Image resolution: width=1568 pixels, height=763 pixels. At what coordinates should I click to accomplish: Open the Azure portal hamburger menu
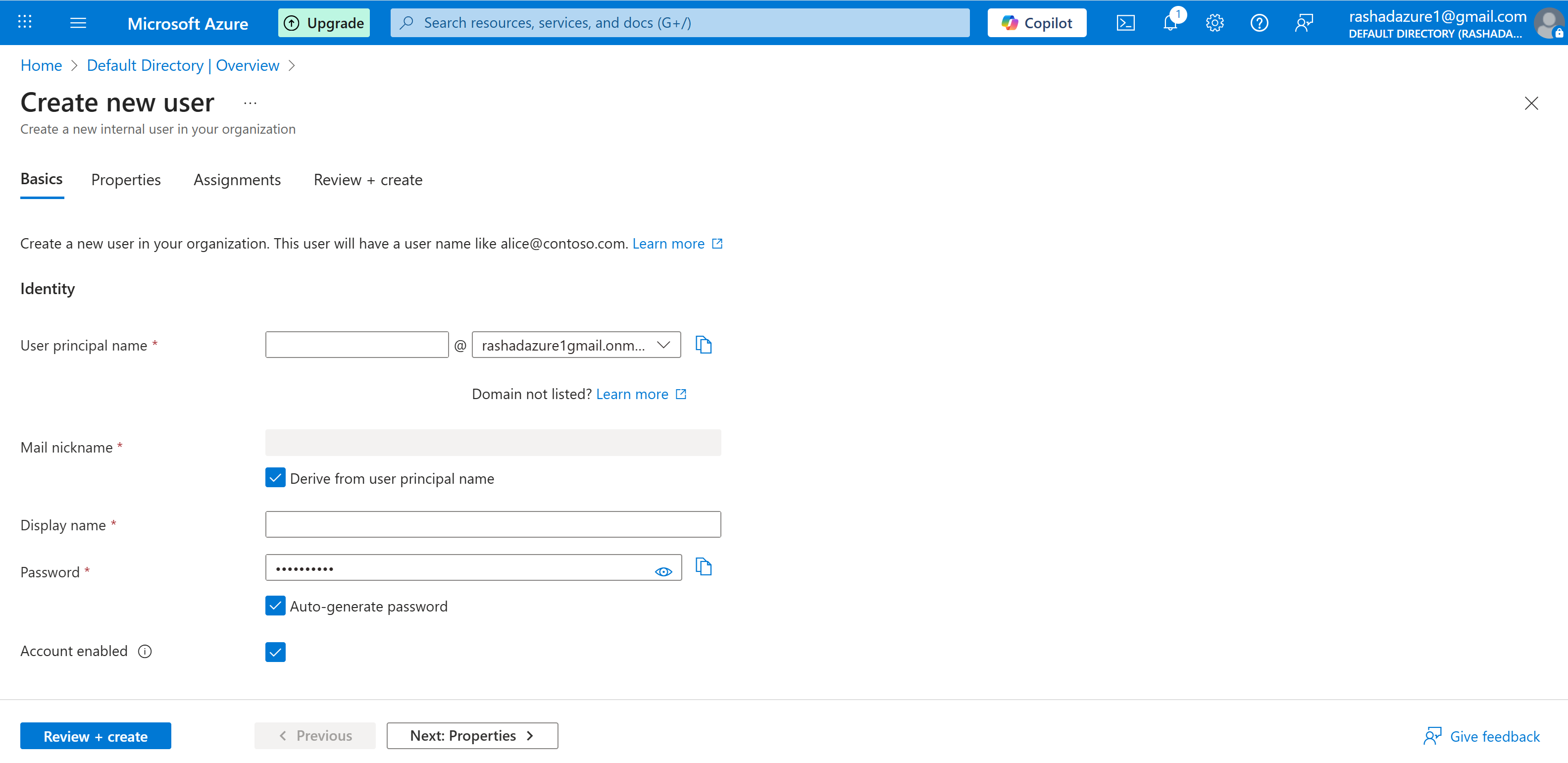(78, 23)
